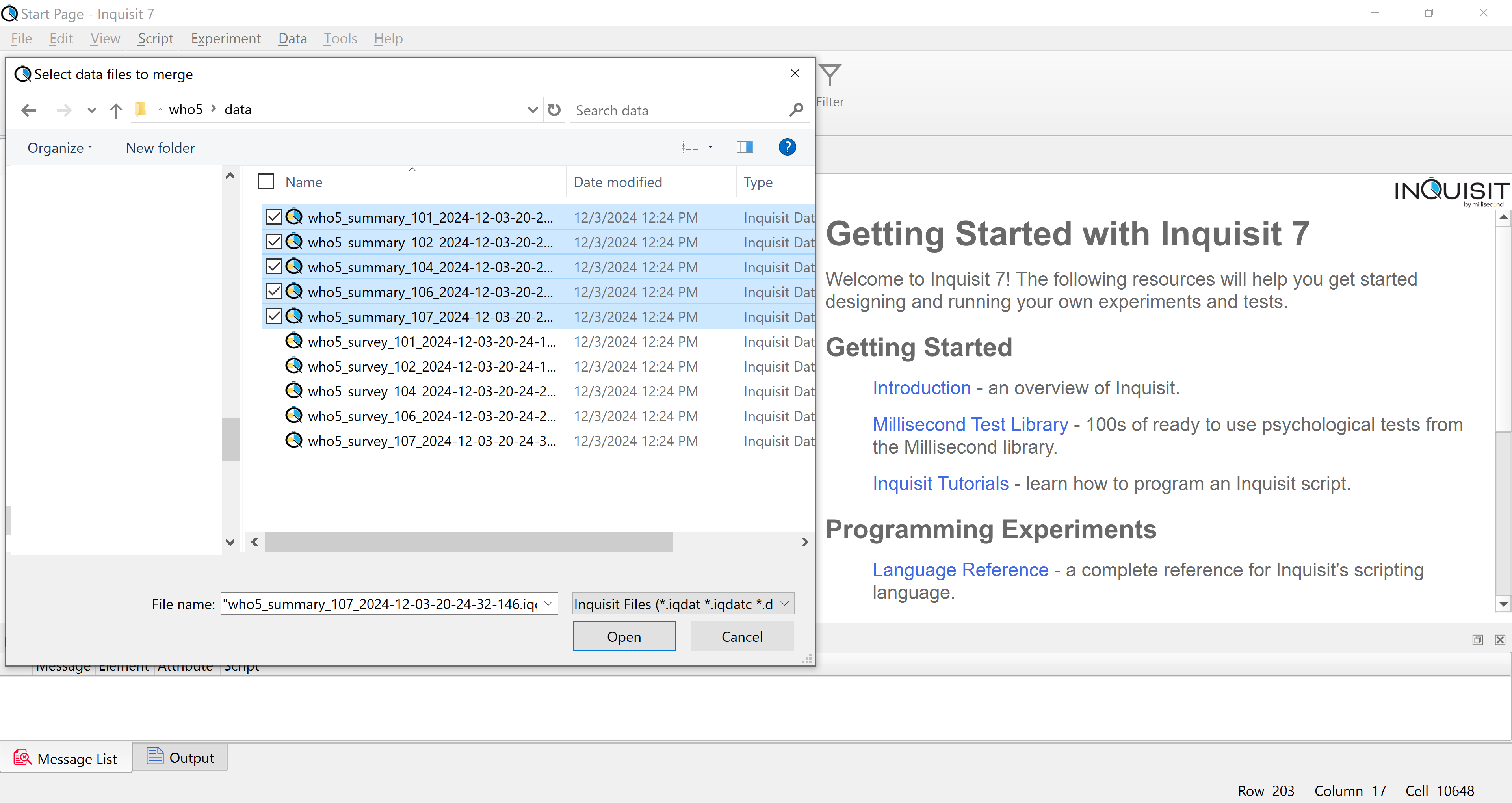Click the start page vertical scrollbar thumb
Viewport: 1512px width, 803px height.
point(1503,329)
